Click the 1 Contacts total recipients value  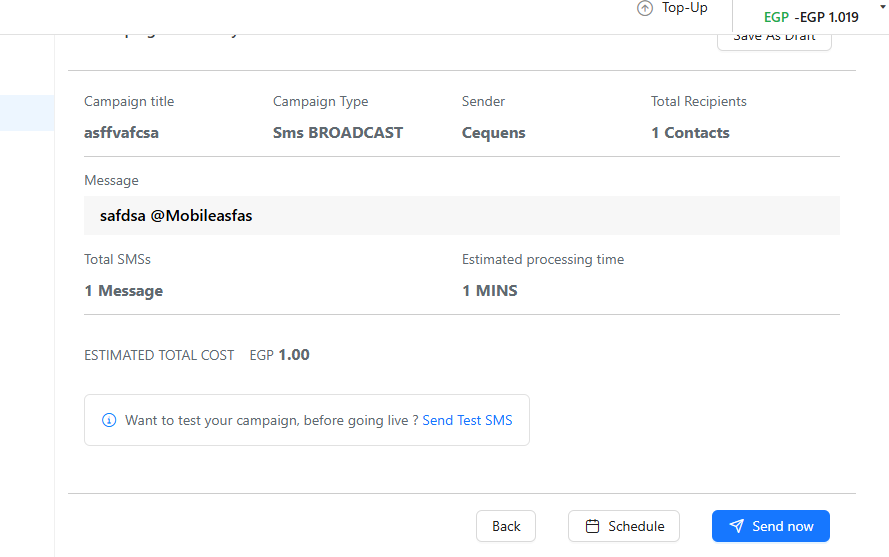[690, 133]
